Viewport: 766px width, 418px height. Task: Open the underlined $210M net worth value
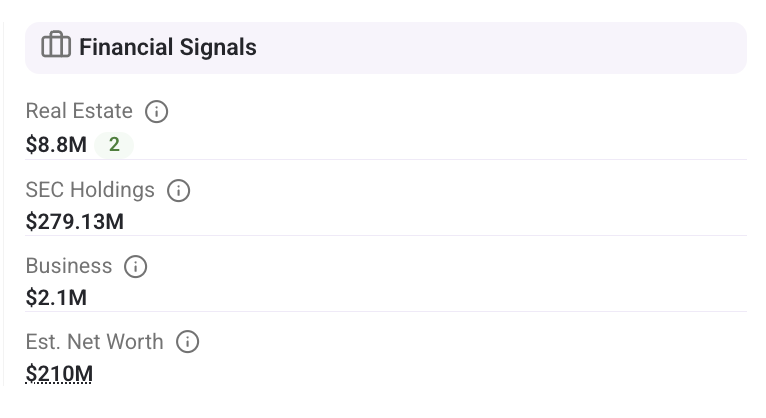click(59, 374)
